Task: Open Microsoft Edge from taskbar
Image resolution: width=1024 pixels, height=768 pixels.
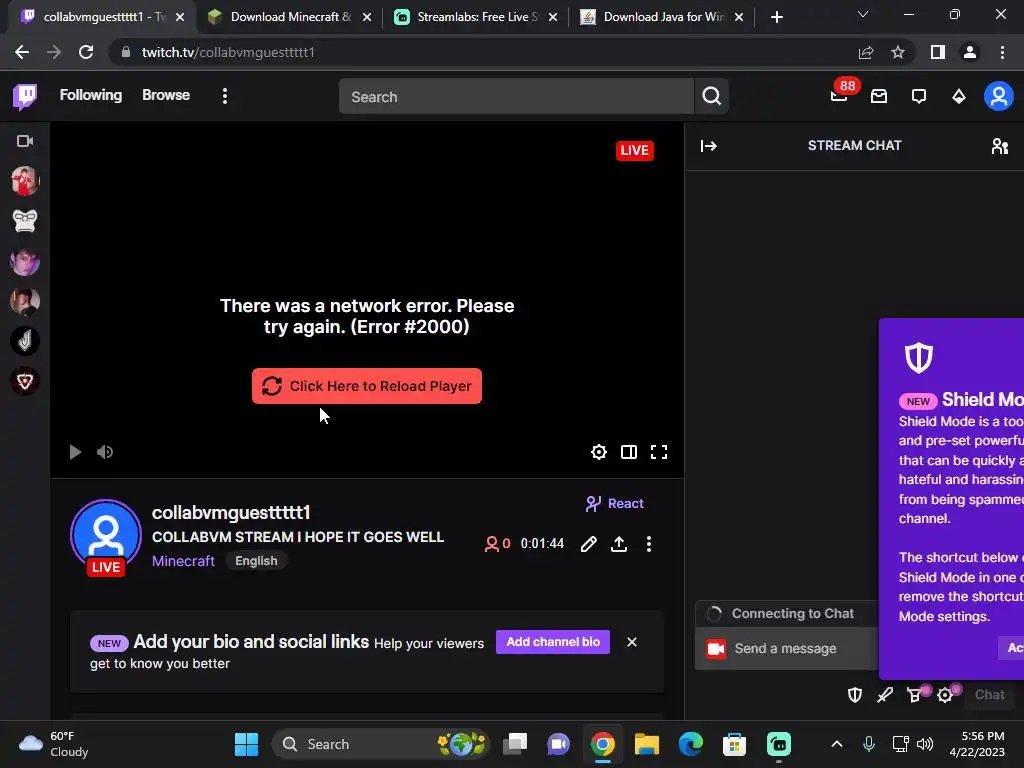Action: (690, 744)
